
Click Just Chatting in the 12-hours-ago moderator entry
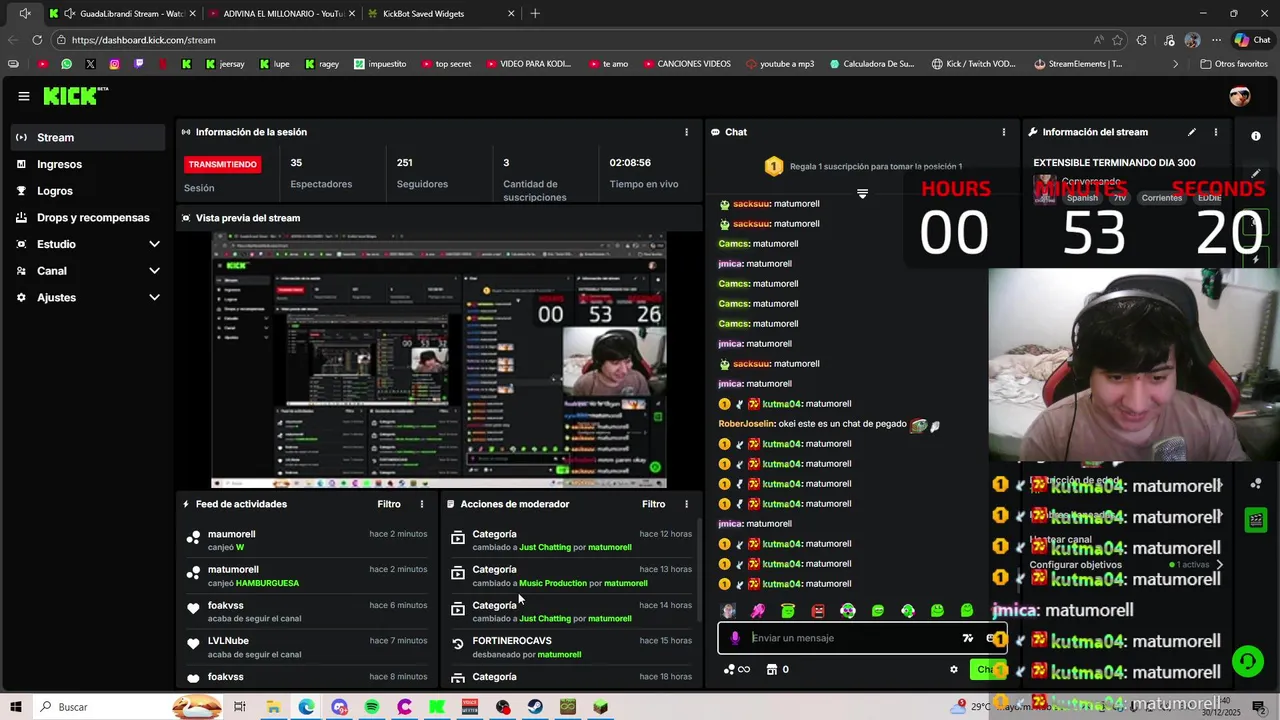click(x=545, y=548)
